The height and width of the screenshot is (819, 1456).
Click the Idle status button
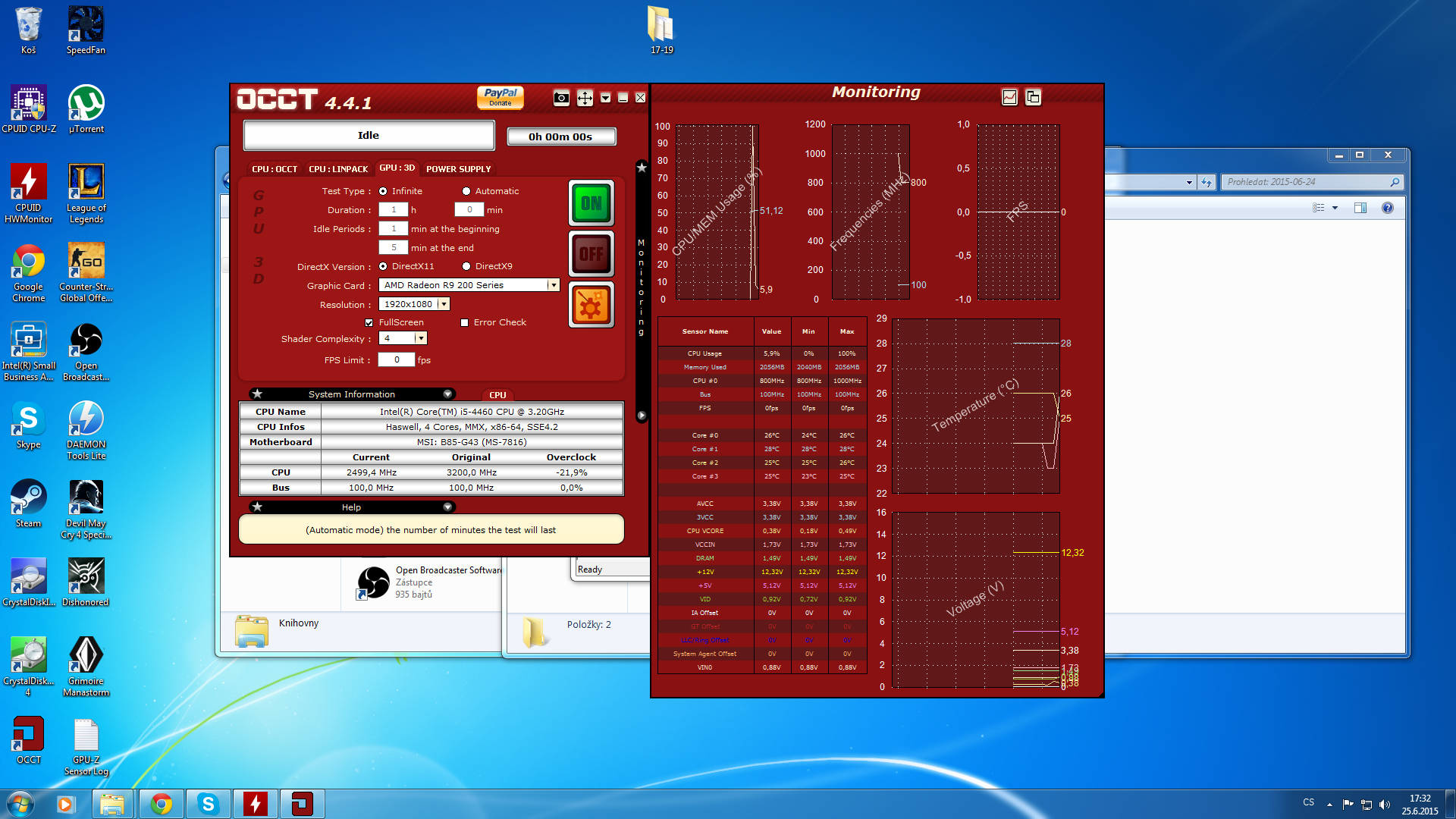tap(369, 135)
